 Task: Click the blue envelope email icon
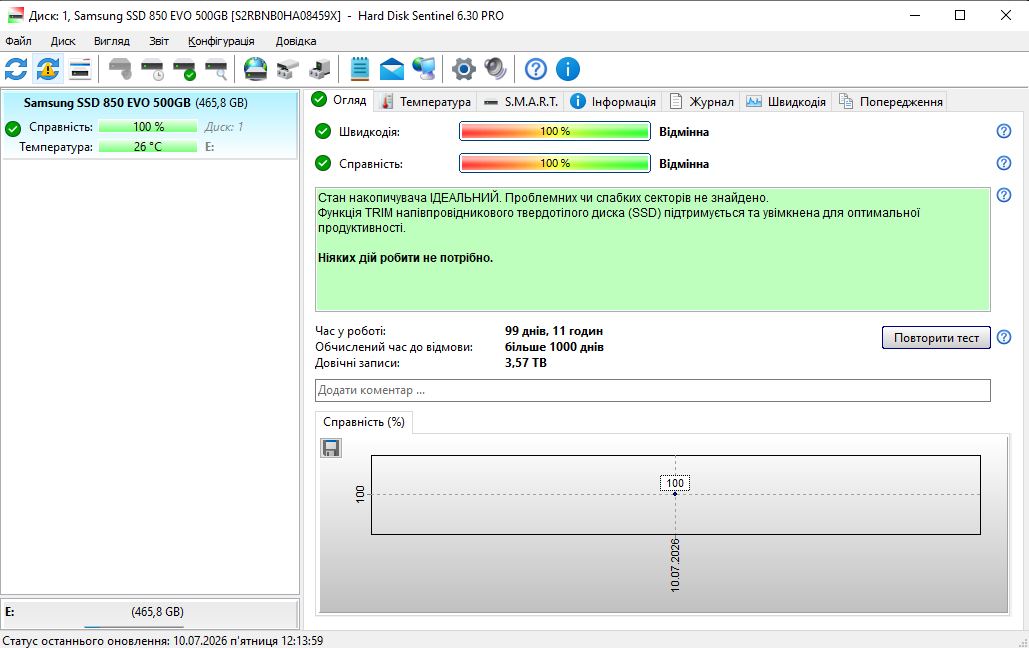[392, 69]
